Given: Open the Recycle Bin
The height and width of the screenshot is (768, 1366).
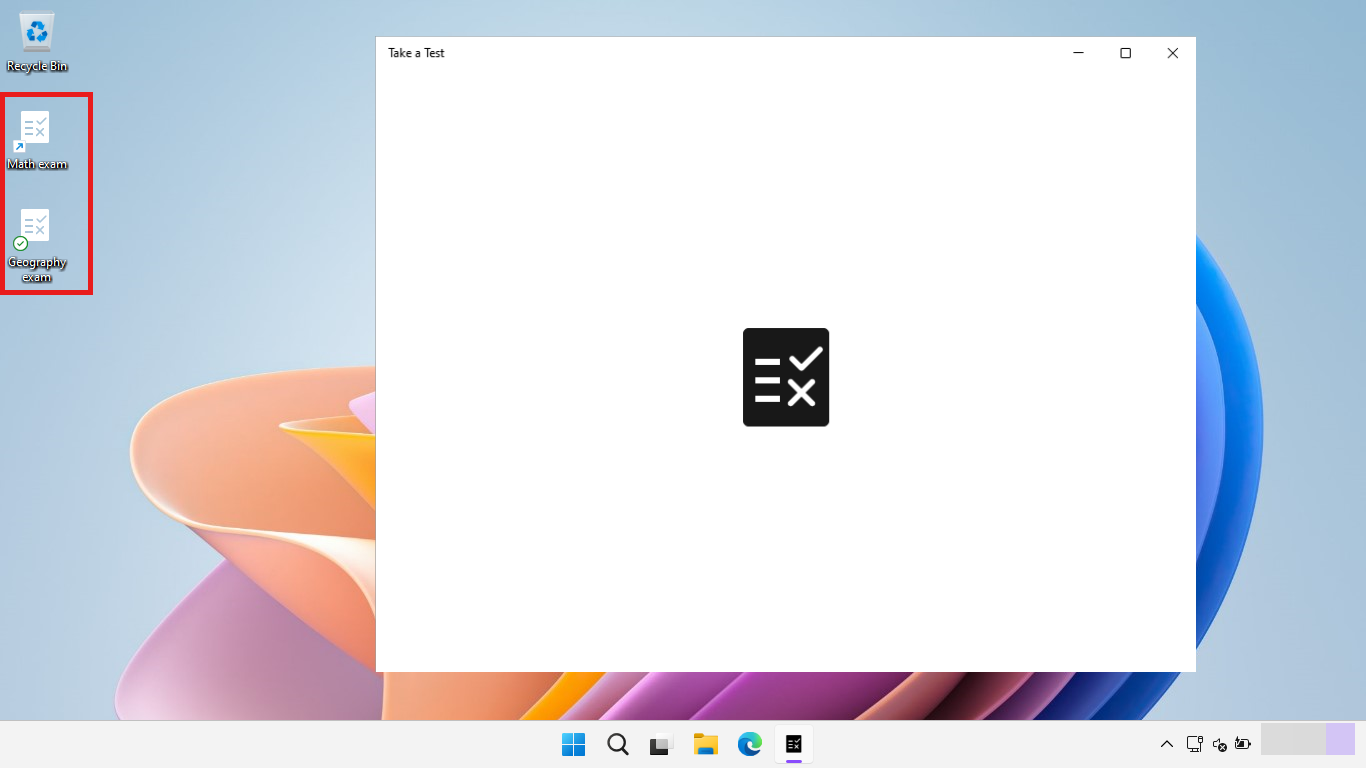Looking at the screenshot, I should point(36,30).
